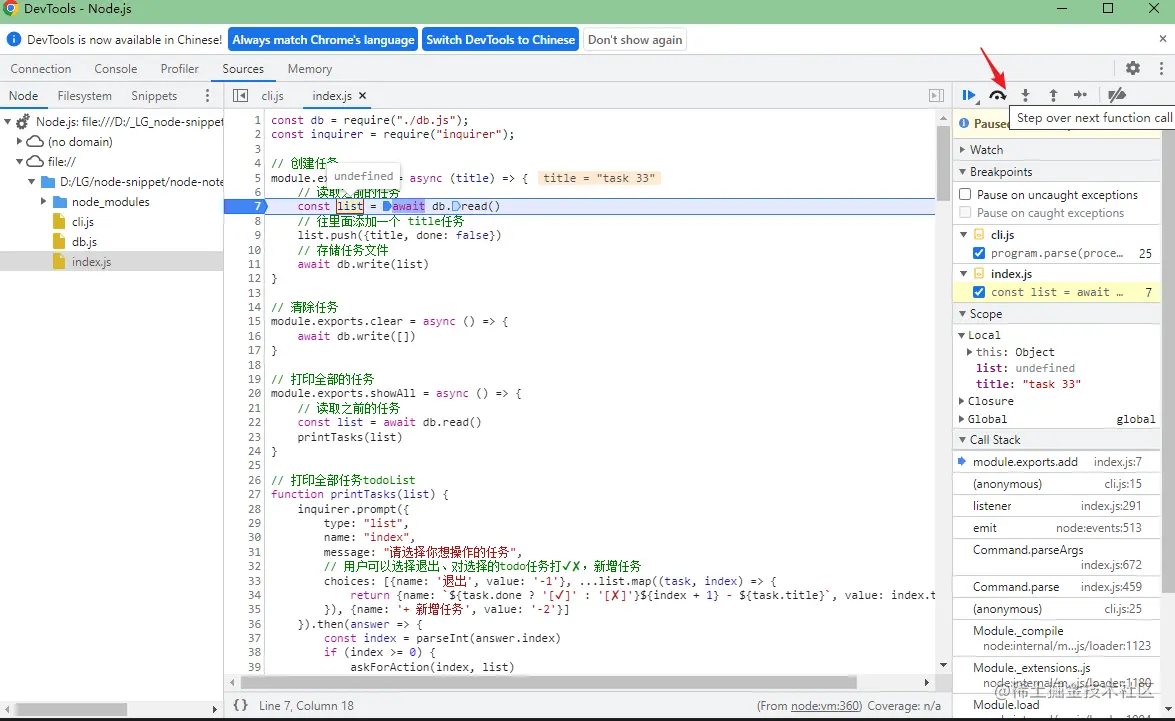Image resolution: width=1175 pixels, height=721 pixels.
Task: Dismiss the language infobar
Action: pyautogui.click(x=1162, y=38)
